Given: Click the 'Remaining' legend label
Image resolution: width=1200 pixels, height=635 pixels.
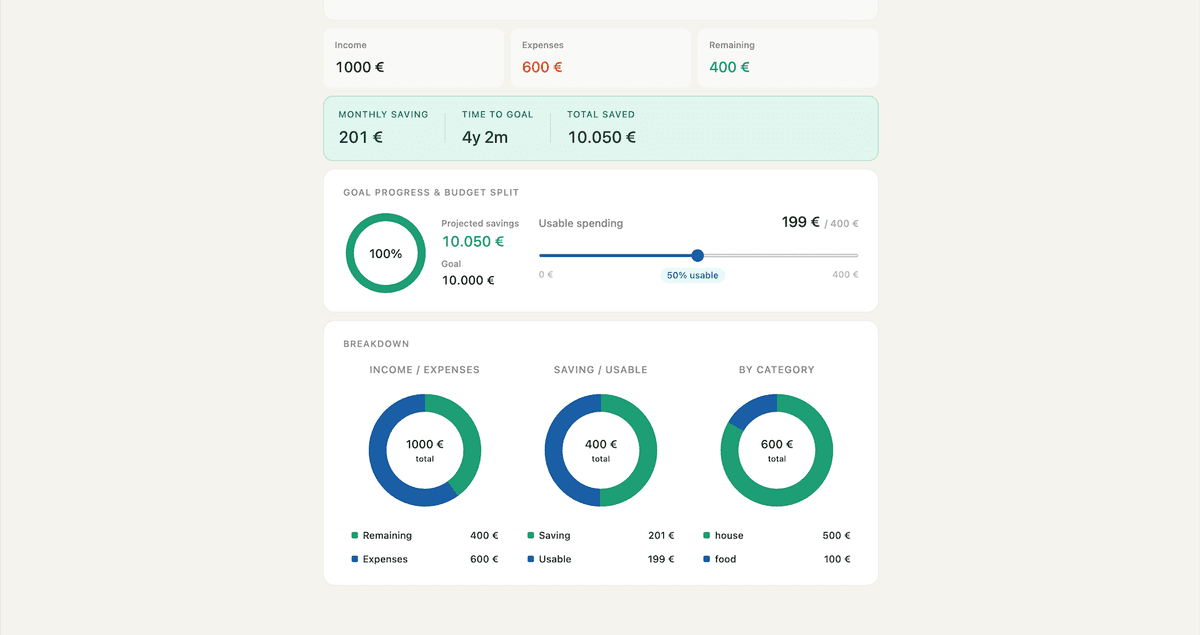Looking at the screenshot, I should 387,536.
